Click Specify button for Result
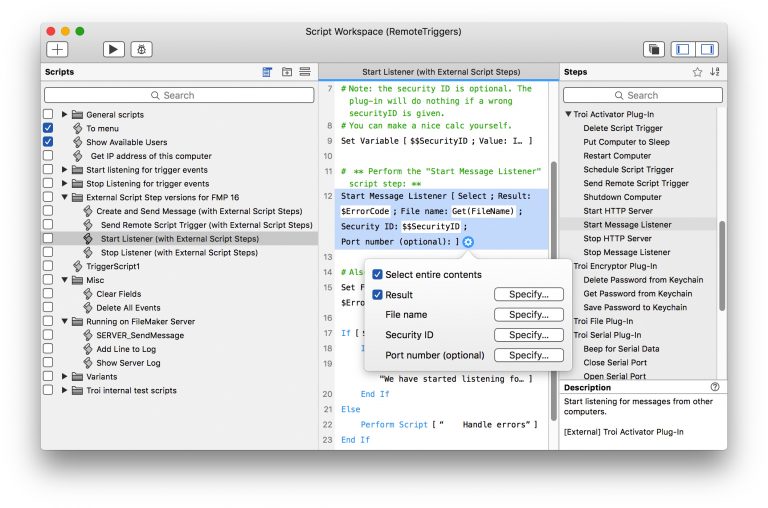 [528, 294]
